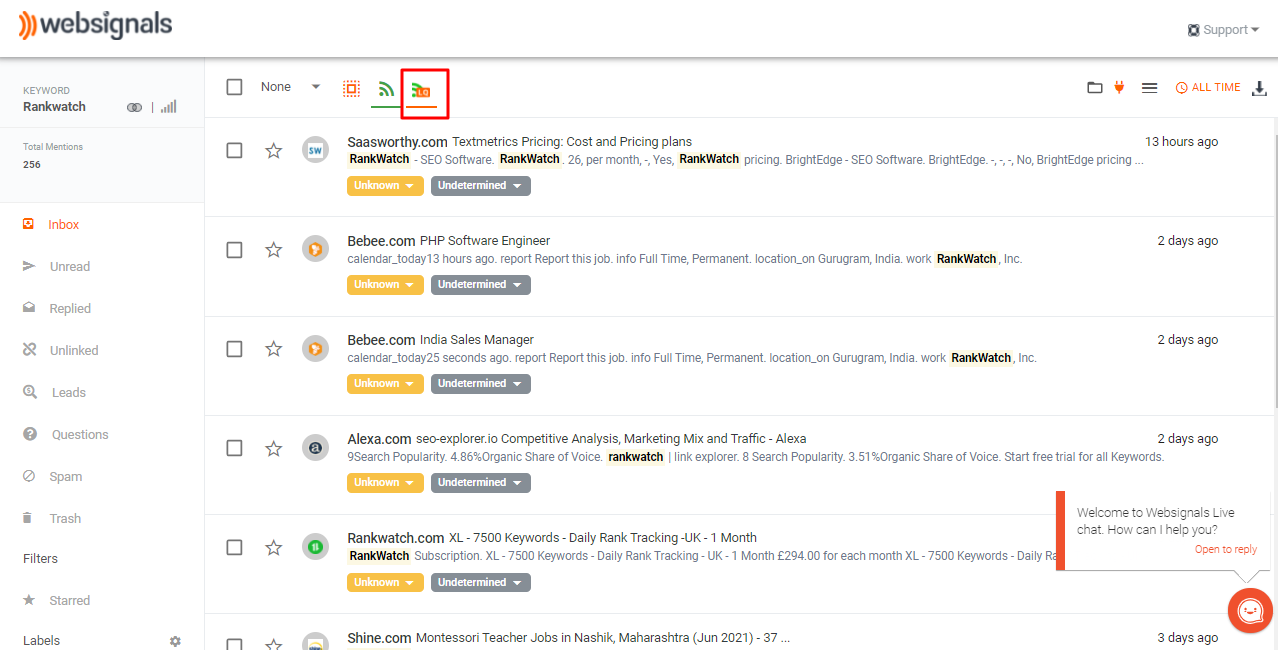Click Bebee avatar on PHP Software Engineer row

[315, 249]
